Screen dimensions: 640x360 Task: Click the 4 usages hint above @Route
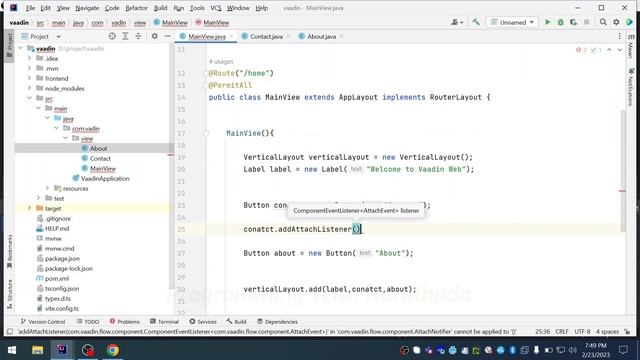221,62
